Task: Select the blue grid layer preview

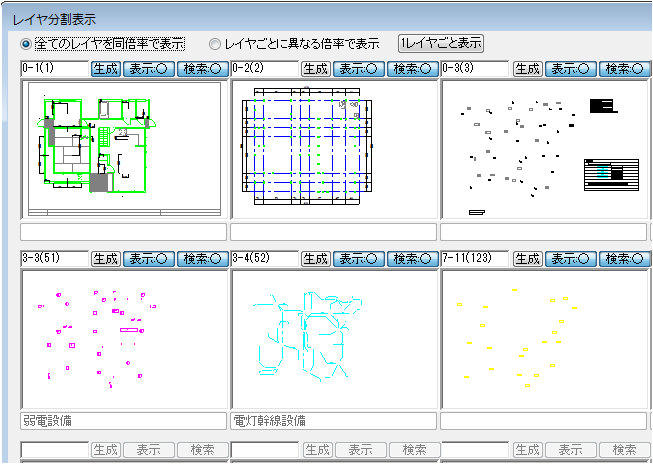Action: (x=333, y=149)
